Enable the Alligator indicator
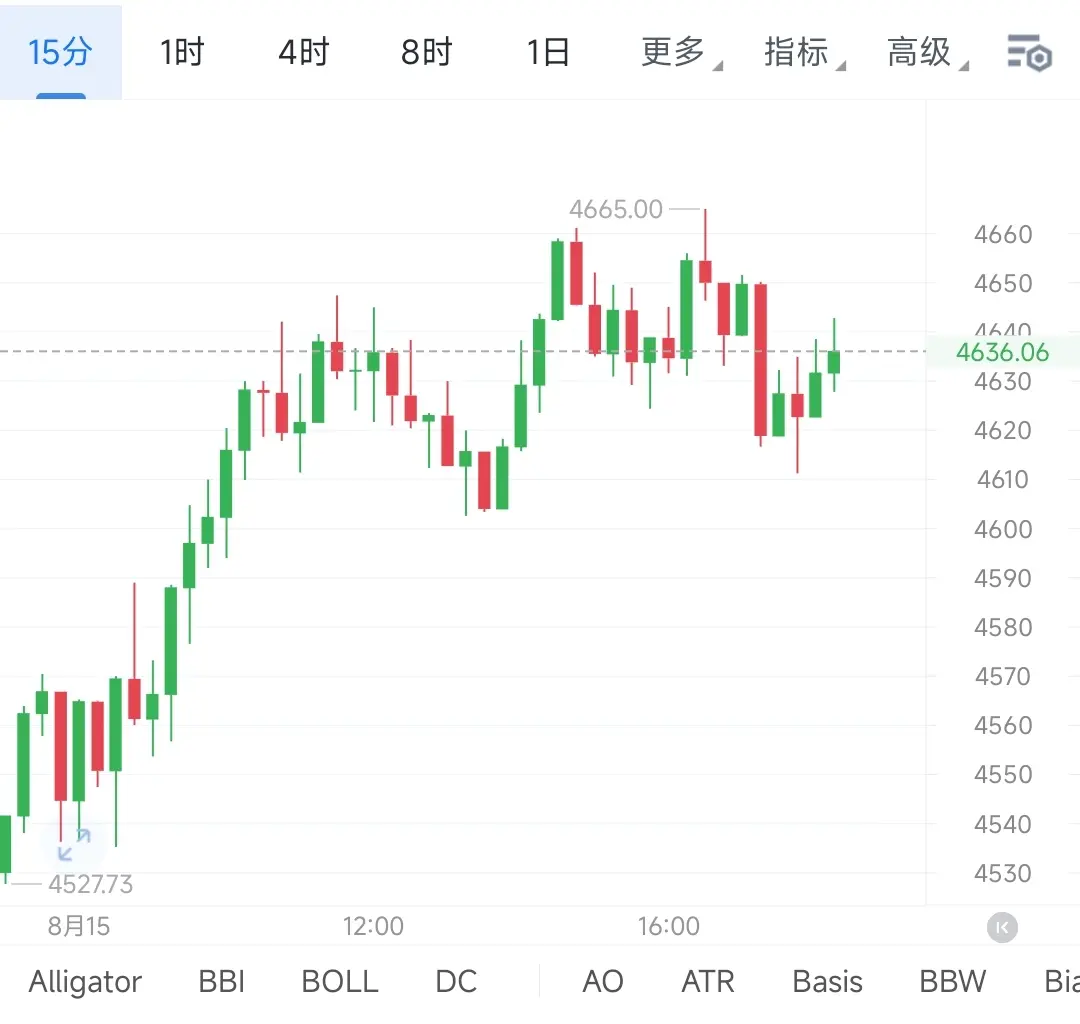 pos(85,981)
